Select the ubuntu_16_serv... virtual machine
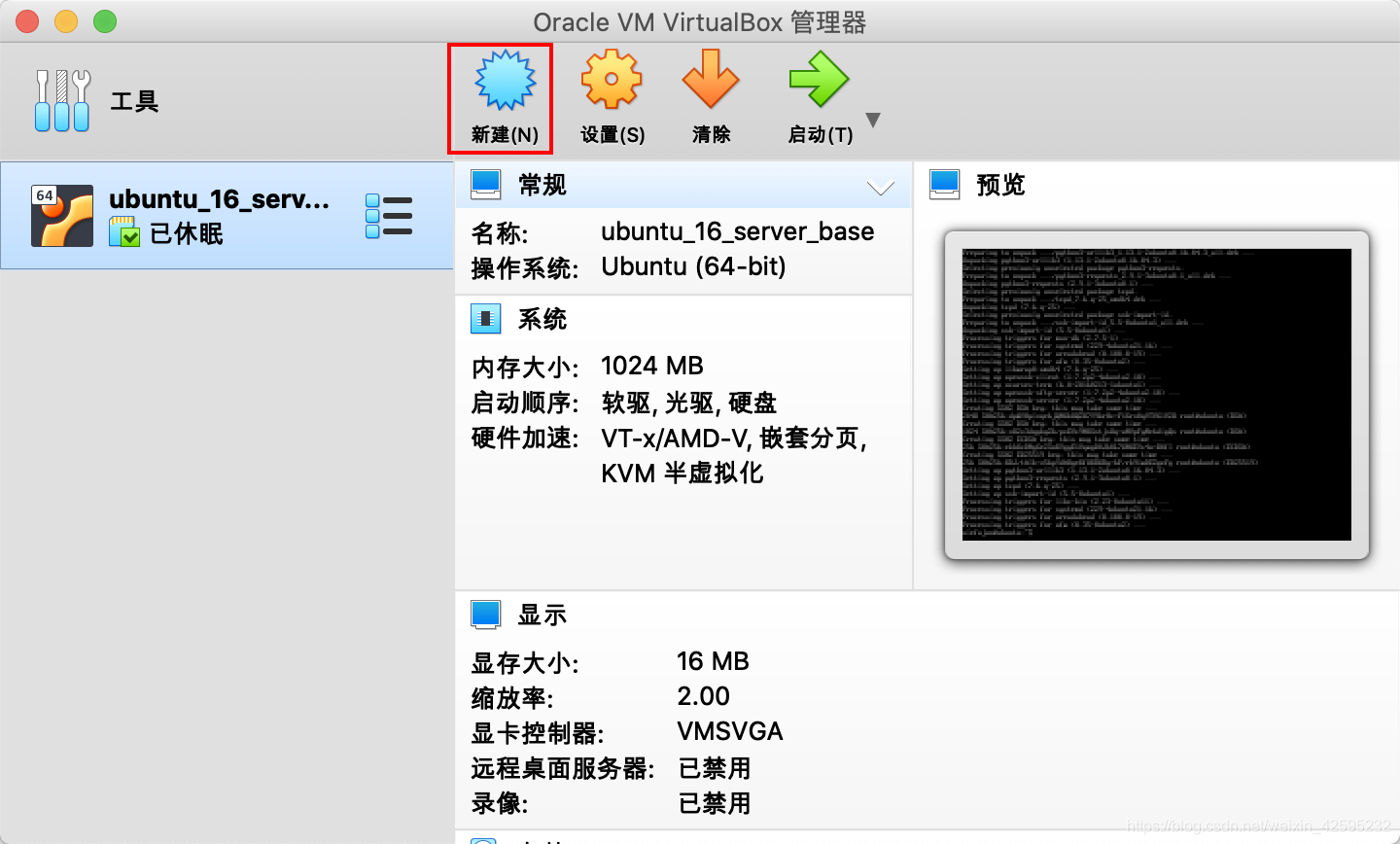Image resolution: width=1400 pixels, height=844 pixels. (x=227, y=215)
